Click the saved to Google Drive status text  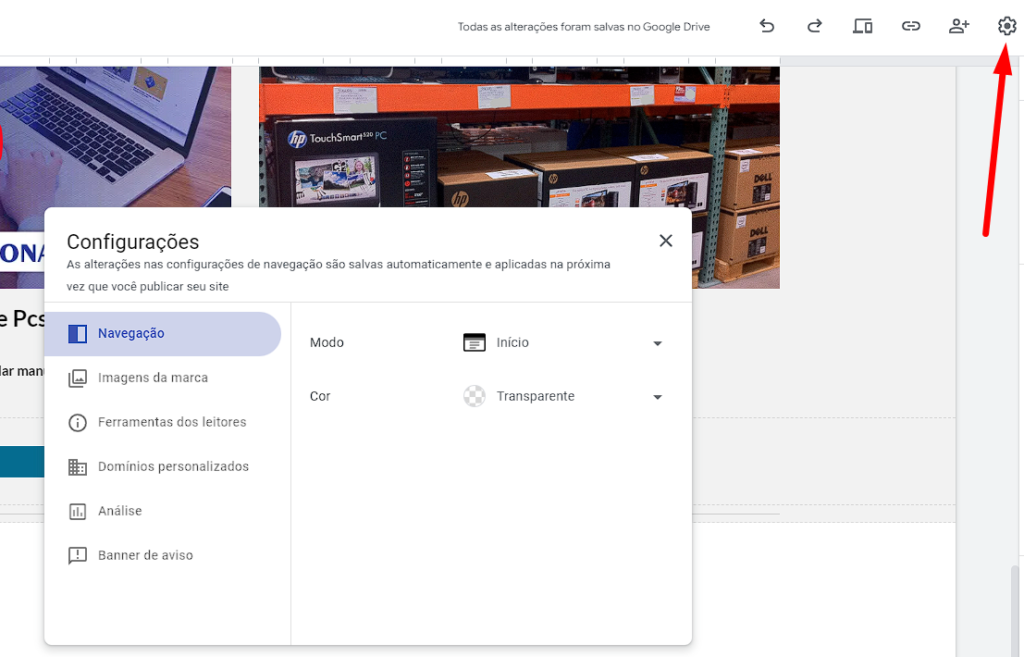coord(583,27)
